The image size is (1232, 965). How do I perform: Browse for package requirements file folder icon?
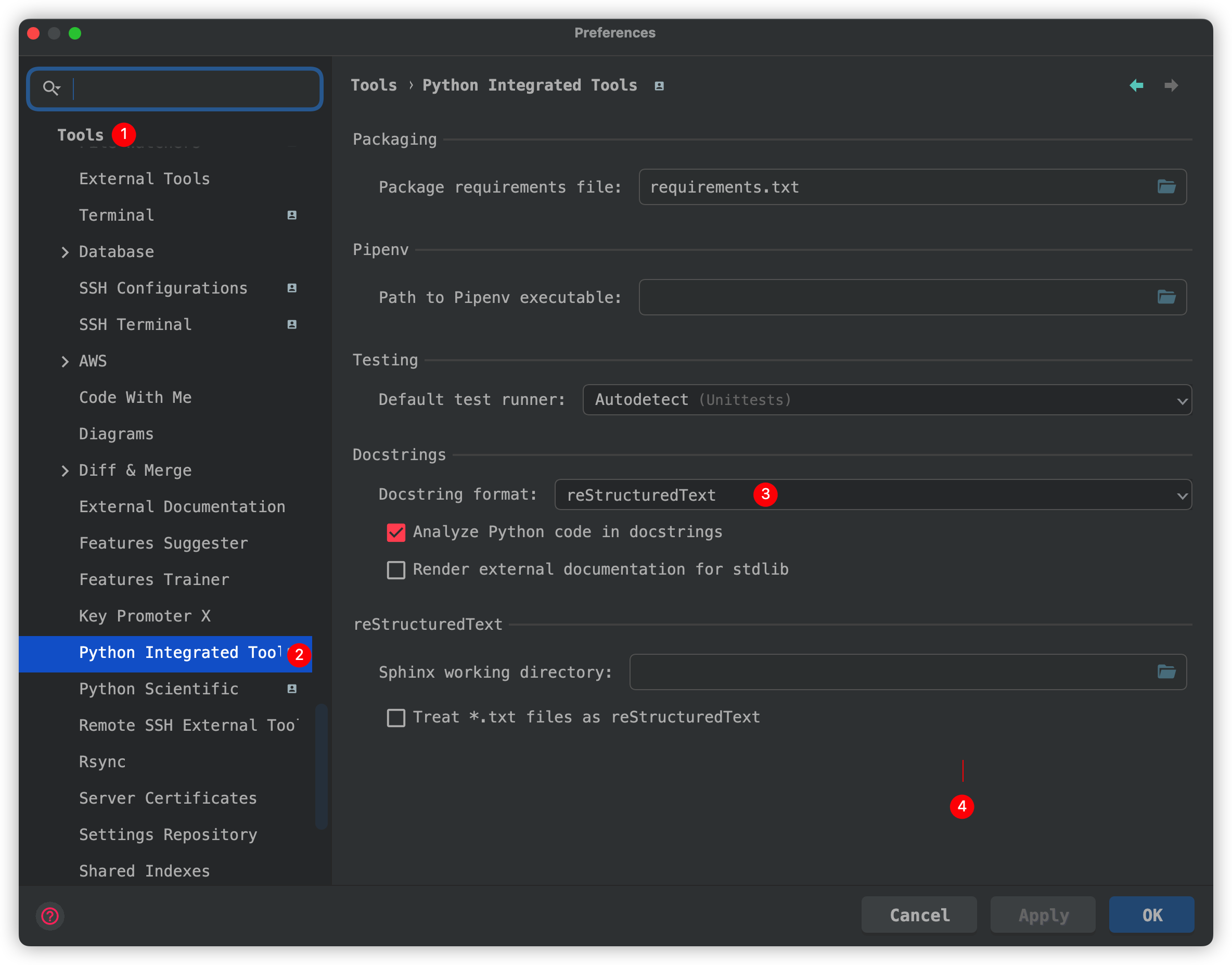[x=1166, y=186]
